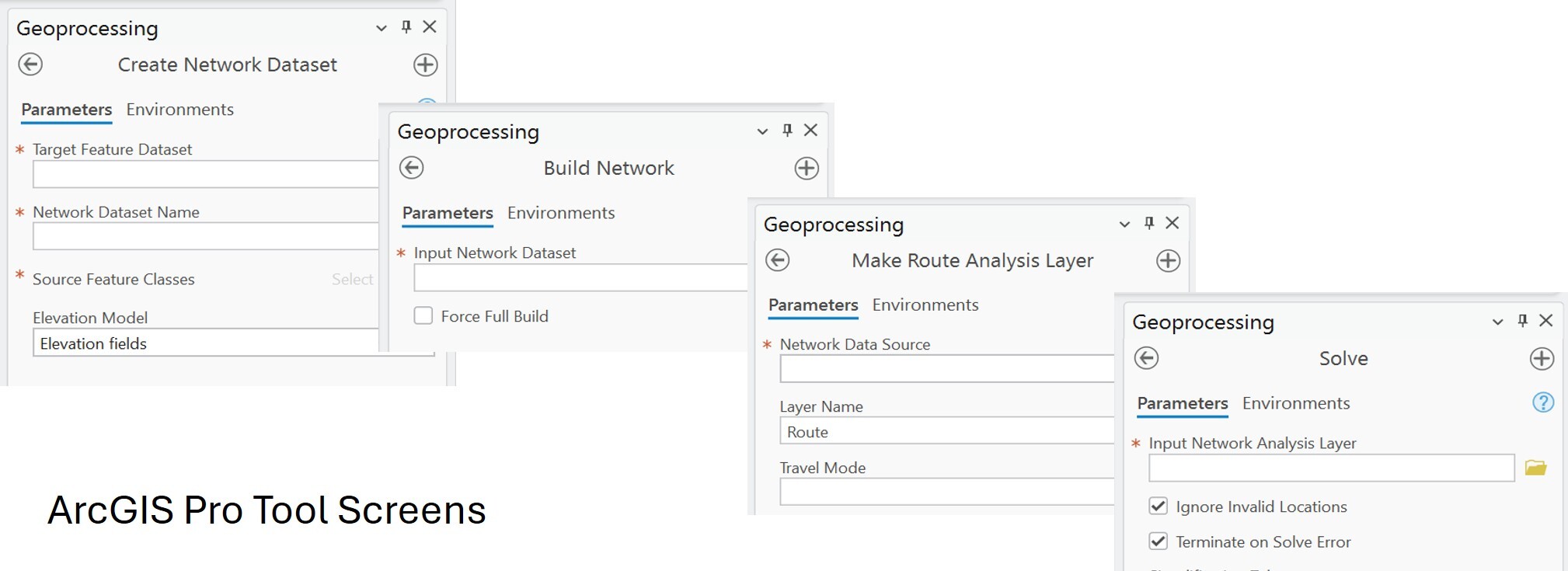Open Environments tab in Solve pane
The width and height of the screenshot is (1568, 571).
[1296, 403]
